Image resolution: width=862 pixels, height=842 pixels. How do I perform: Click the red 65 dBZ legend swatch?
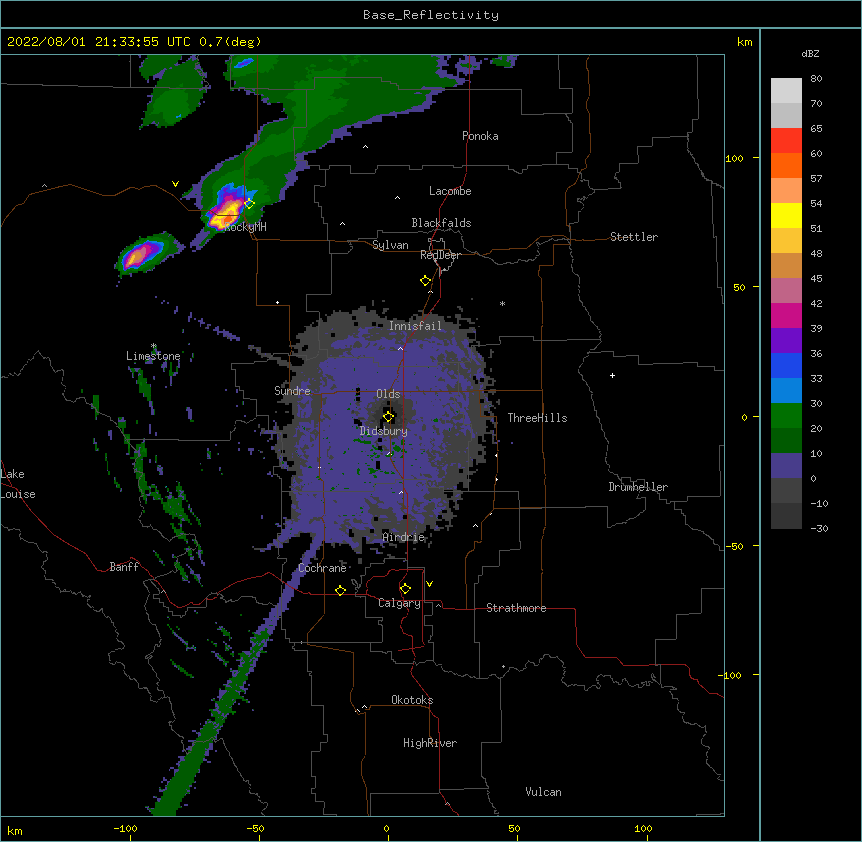click(786, 140)
